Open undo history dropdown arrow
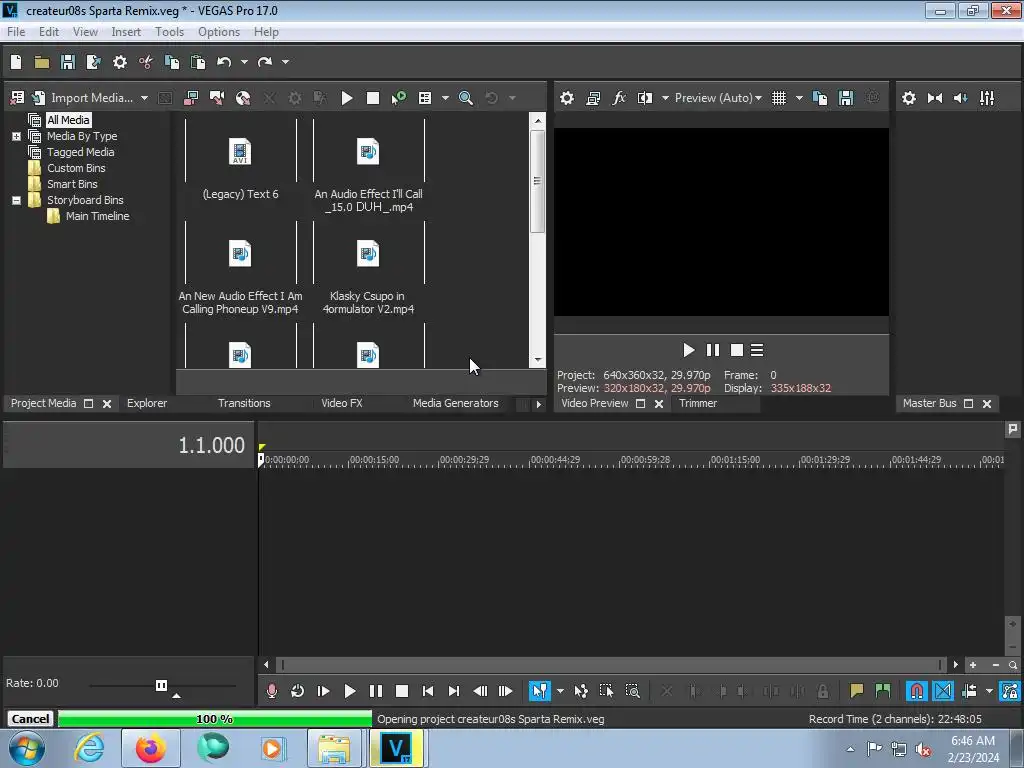1024x768 pixels. 244,62
